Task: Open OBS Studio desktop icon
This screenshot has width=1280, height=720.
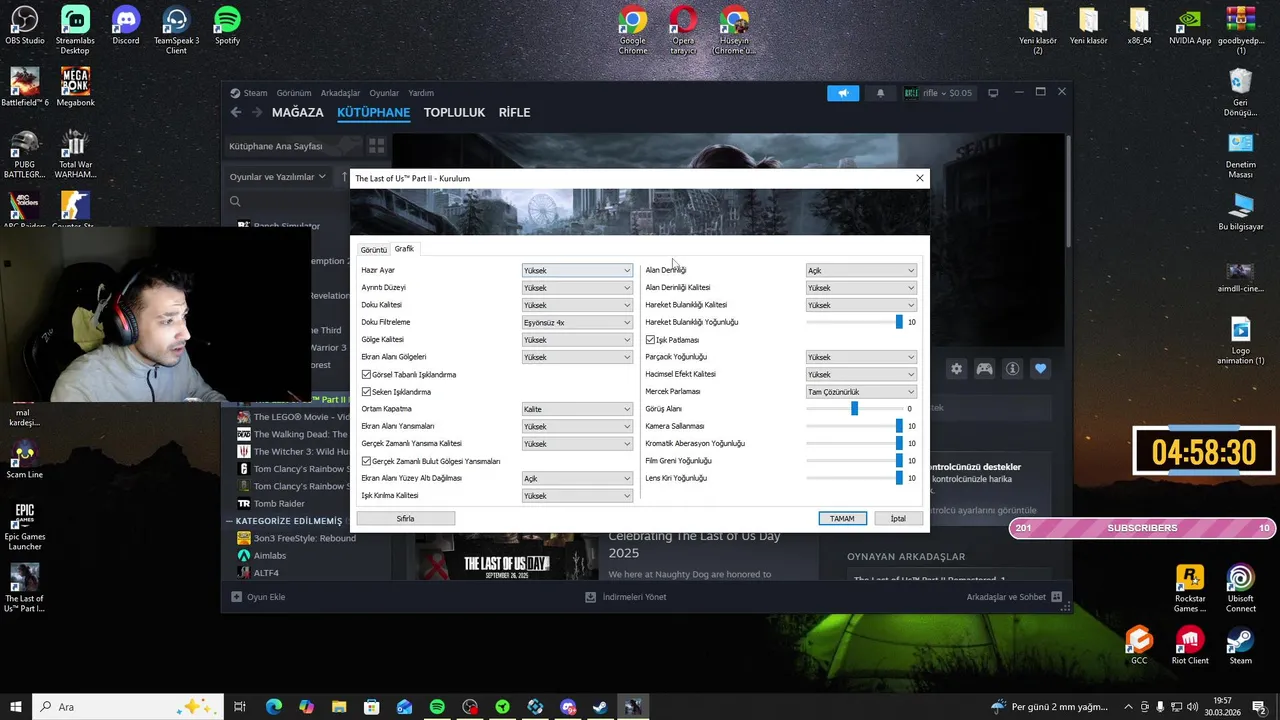Action: [25, 26]
